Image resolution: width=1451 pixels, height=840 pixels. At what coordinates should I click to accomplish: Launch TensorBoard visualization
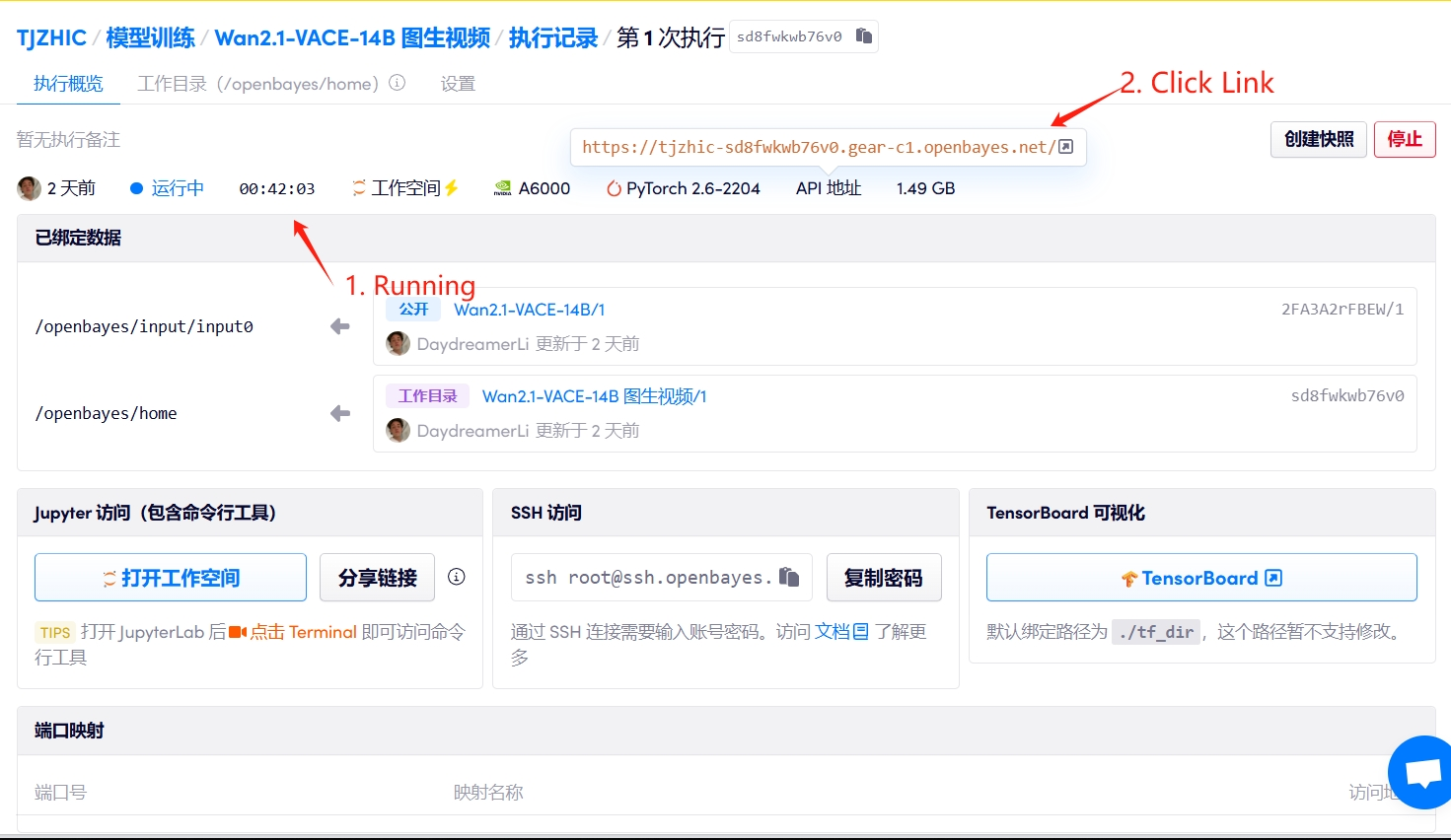1200,578
